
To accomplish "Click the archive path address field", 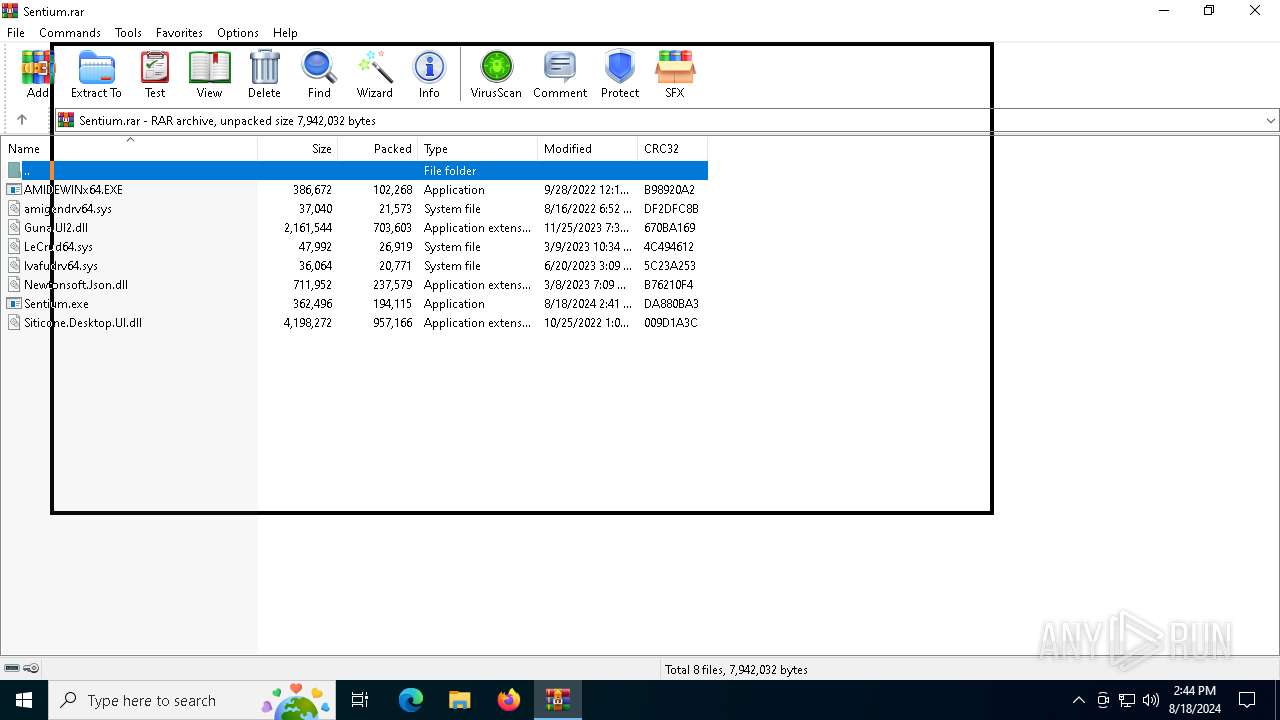I will (x=660, y=120).
